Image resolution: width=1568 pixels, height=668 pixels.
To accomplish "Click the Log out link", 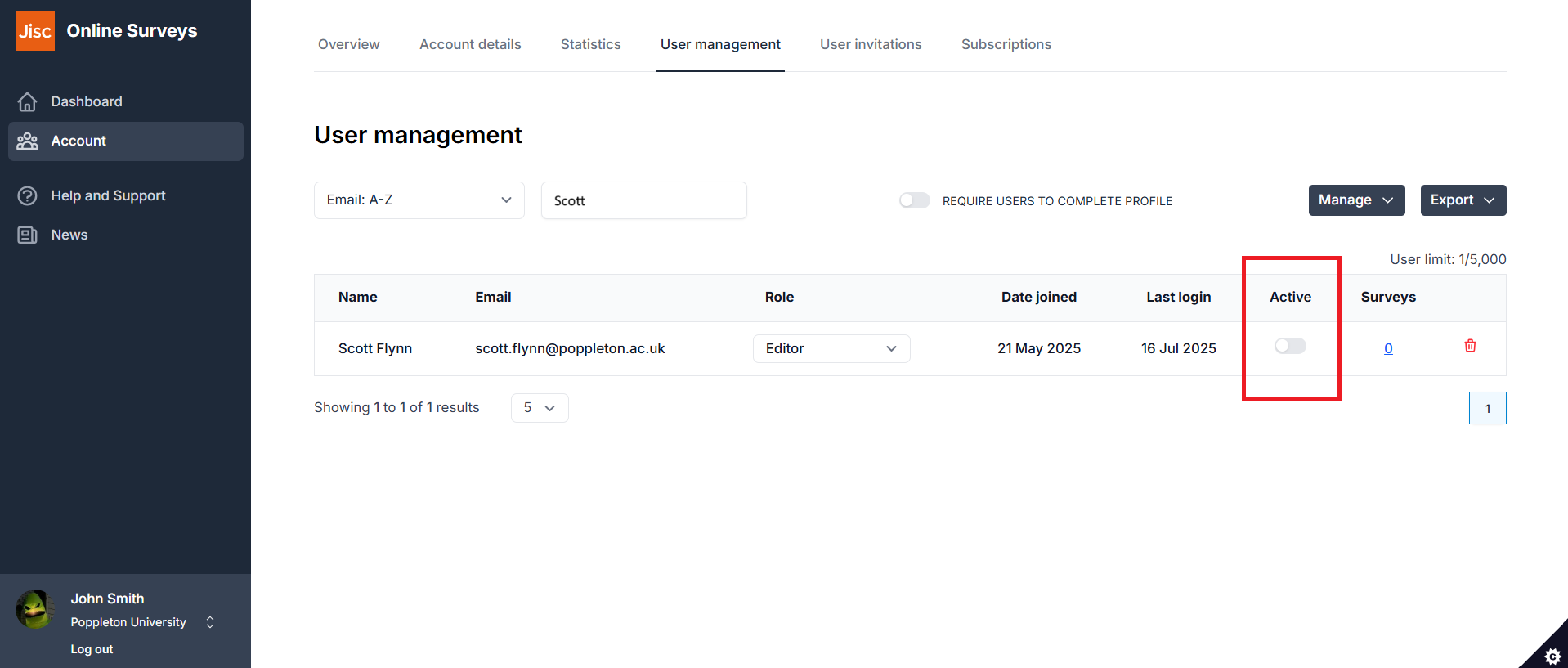I will [x=92, y=649].
